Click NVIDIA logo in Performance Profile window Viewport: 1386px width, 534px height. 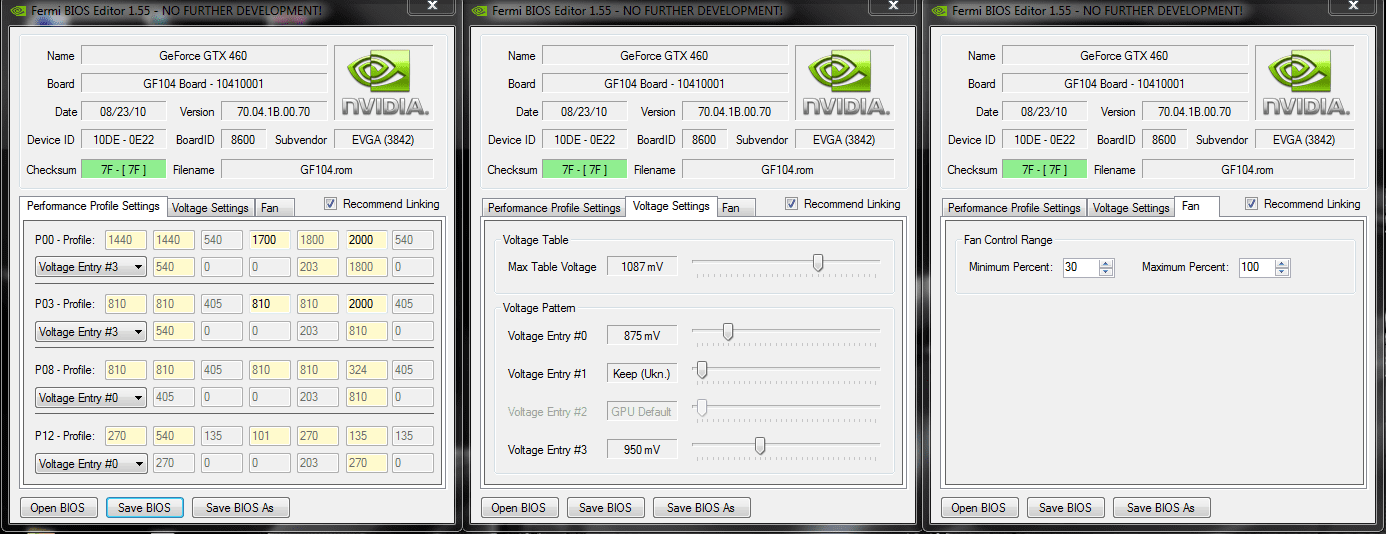point(384,82)
